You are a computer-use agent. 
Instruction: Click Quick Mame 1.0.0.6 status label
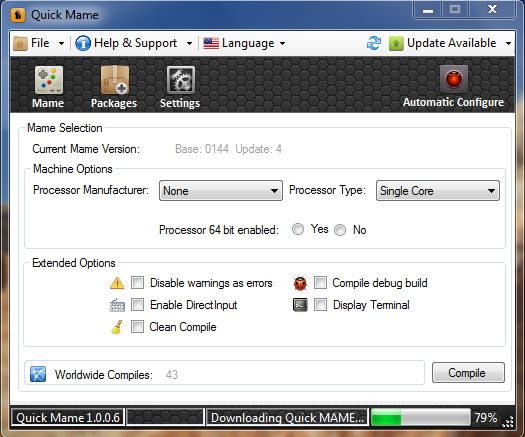click(68, 418)
